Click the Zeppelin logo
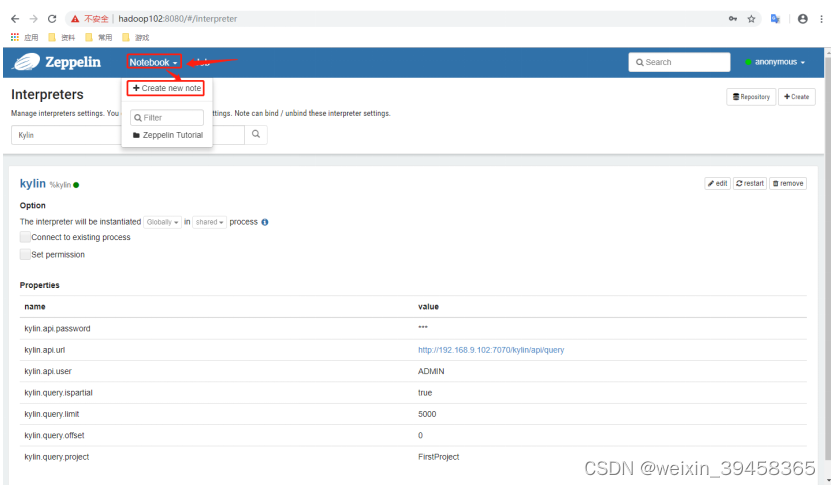This screenshot has height=487, width=831. 57,62
